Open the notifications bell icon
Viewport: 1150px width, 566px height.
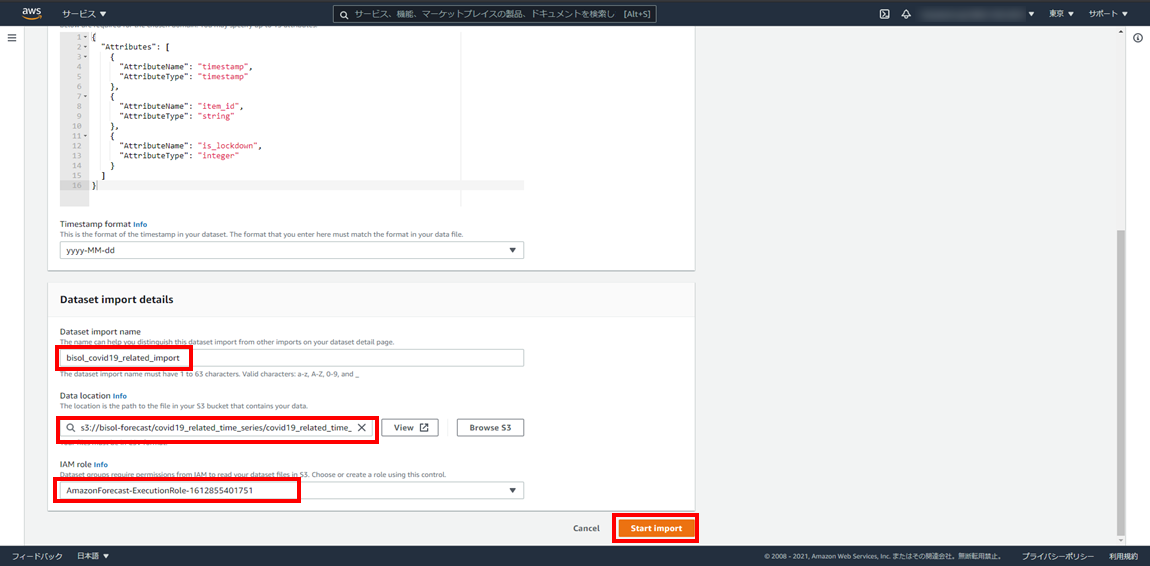(906, 14)
